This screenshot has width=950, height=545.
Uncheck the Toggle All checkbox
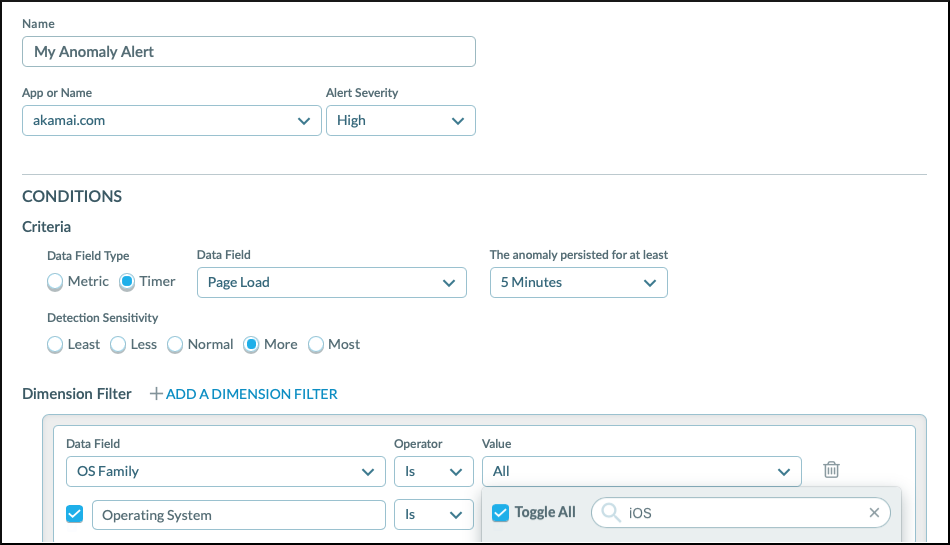502,513
